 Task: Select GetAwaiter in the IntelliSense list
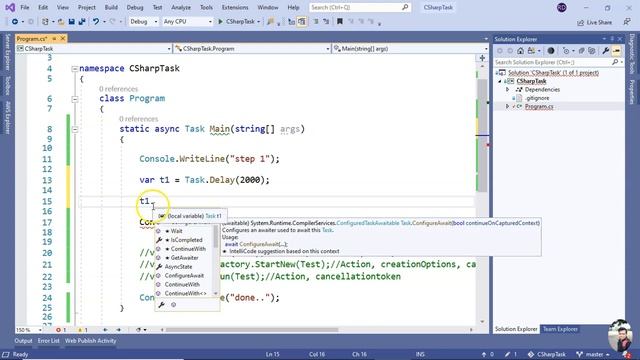point(184,258)
